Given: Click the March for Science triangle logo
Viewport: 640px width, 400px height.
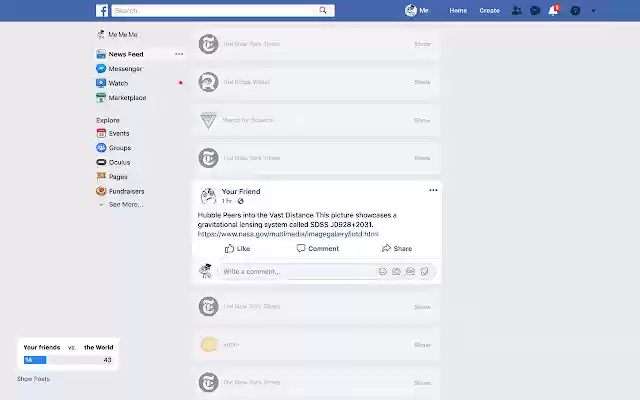Looking at the screenshot, I should [x=208, y=120].
